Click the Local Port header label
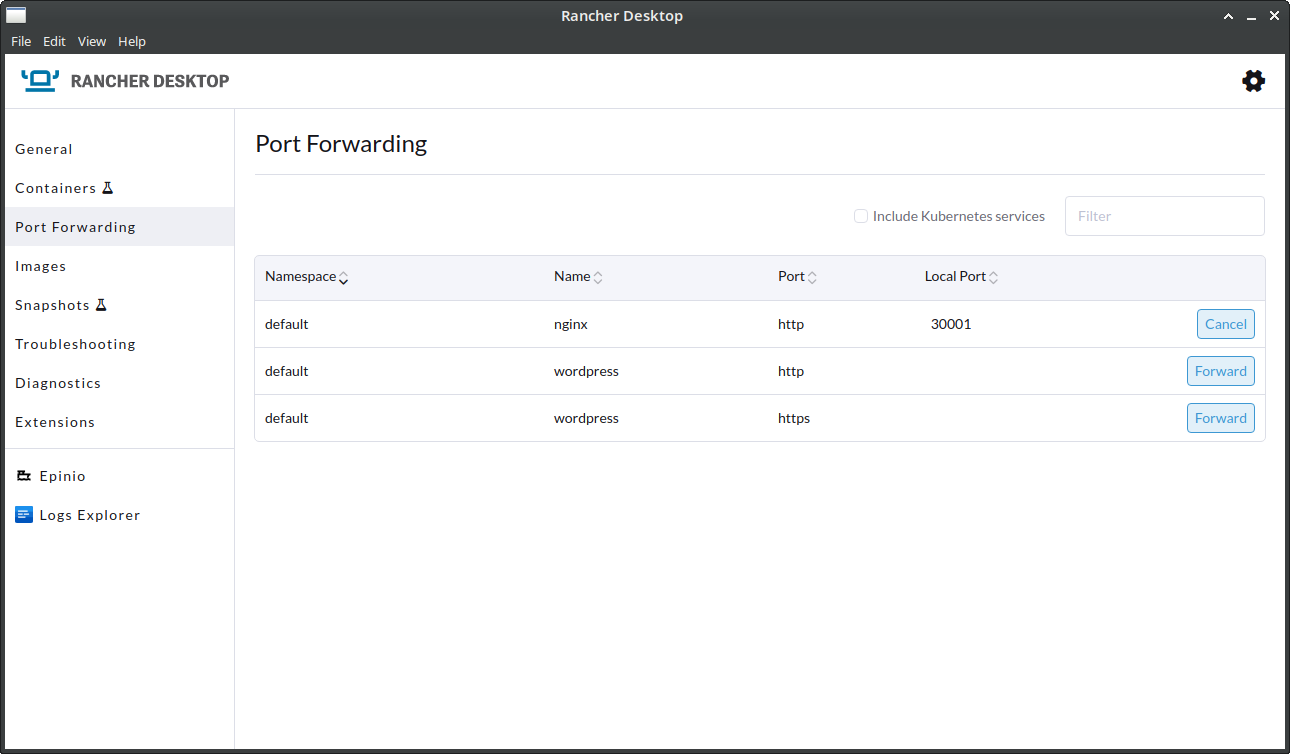 point(955,276)
